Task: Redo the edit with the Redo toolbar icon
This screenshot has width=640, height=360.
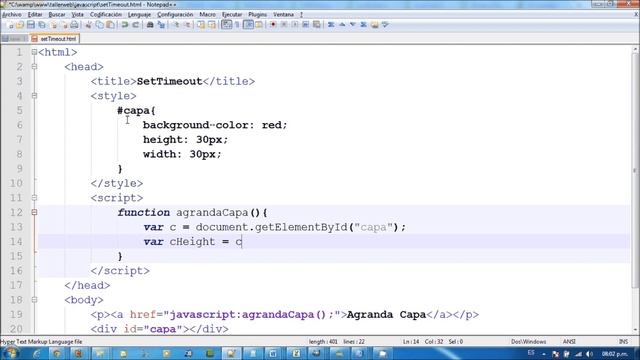Action: pyautogui.click(x=136, y=25)
